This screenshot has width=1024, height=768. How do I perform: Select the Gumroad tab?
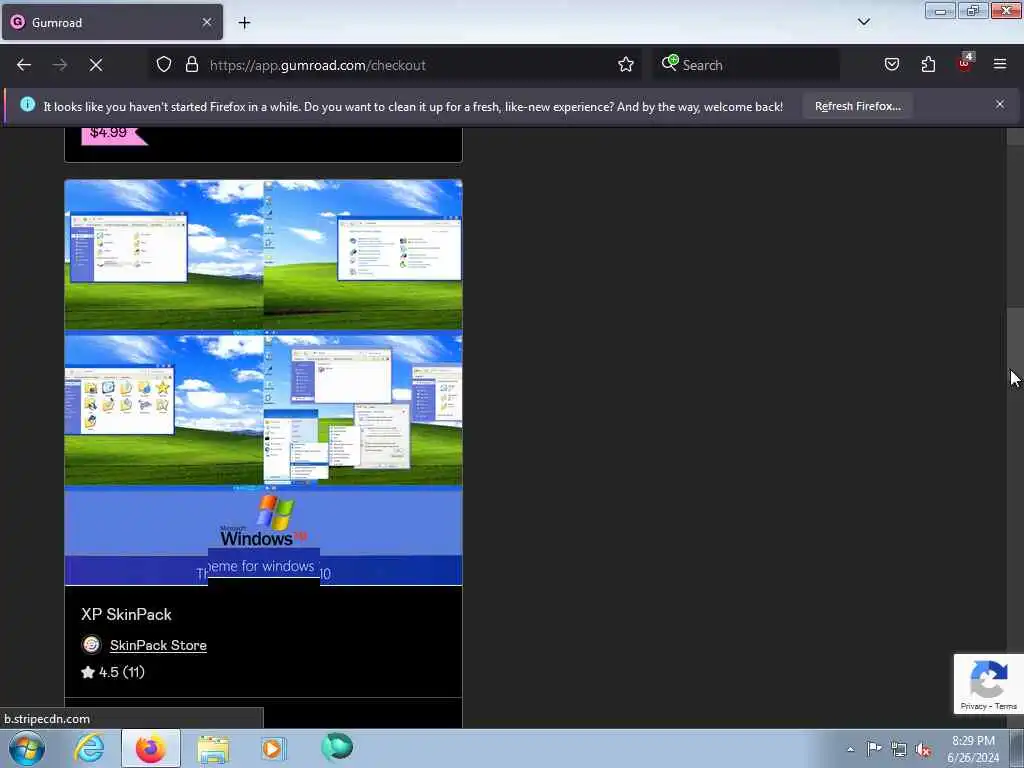click(x=112, y=22)
